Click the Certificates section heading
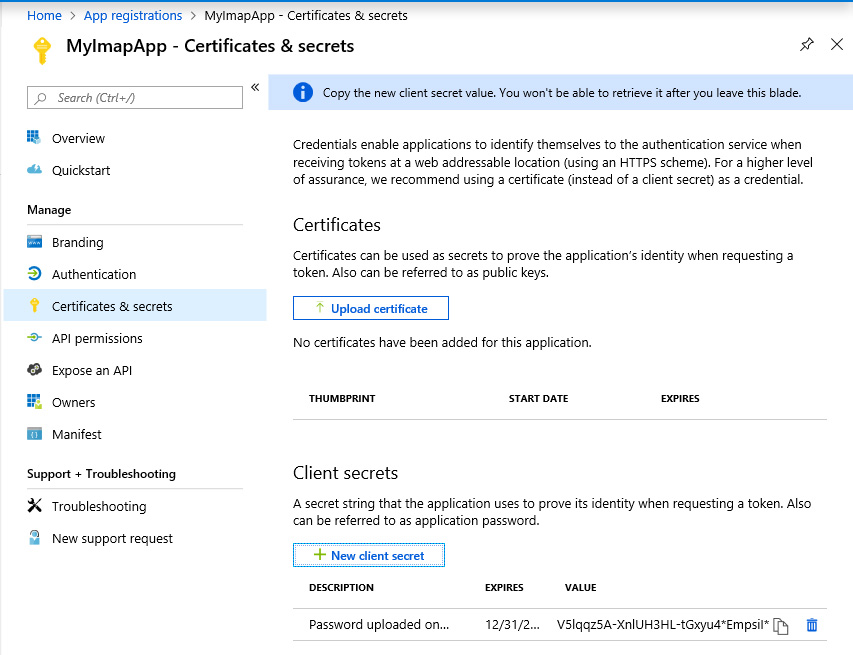Image resolution: width=853 pixels, height=655 pixels. [x=337, y=225]
